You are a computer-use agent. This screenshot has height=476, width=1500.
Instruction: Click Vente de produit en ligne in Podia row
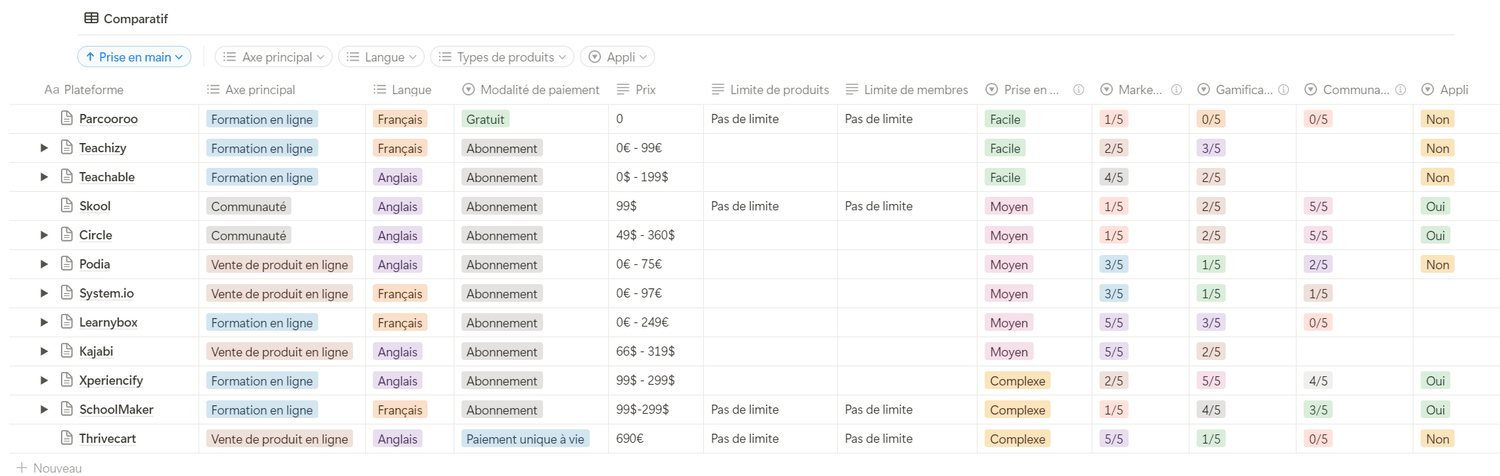coord(280,264)
